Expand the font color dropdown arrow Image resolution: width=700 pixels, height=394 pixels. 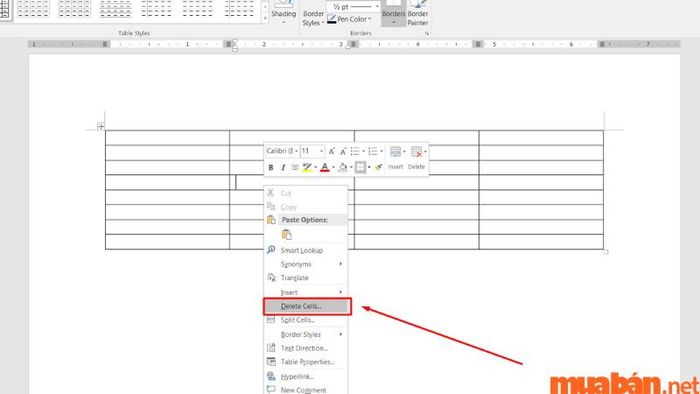(333, 167)
